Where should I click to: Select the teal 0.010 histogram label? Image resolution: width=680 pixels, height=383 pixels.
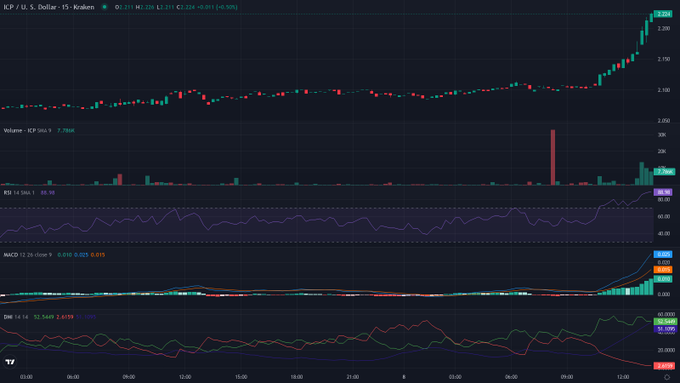(663, 279)
